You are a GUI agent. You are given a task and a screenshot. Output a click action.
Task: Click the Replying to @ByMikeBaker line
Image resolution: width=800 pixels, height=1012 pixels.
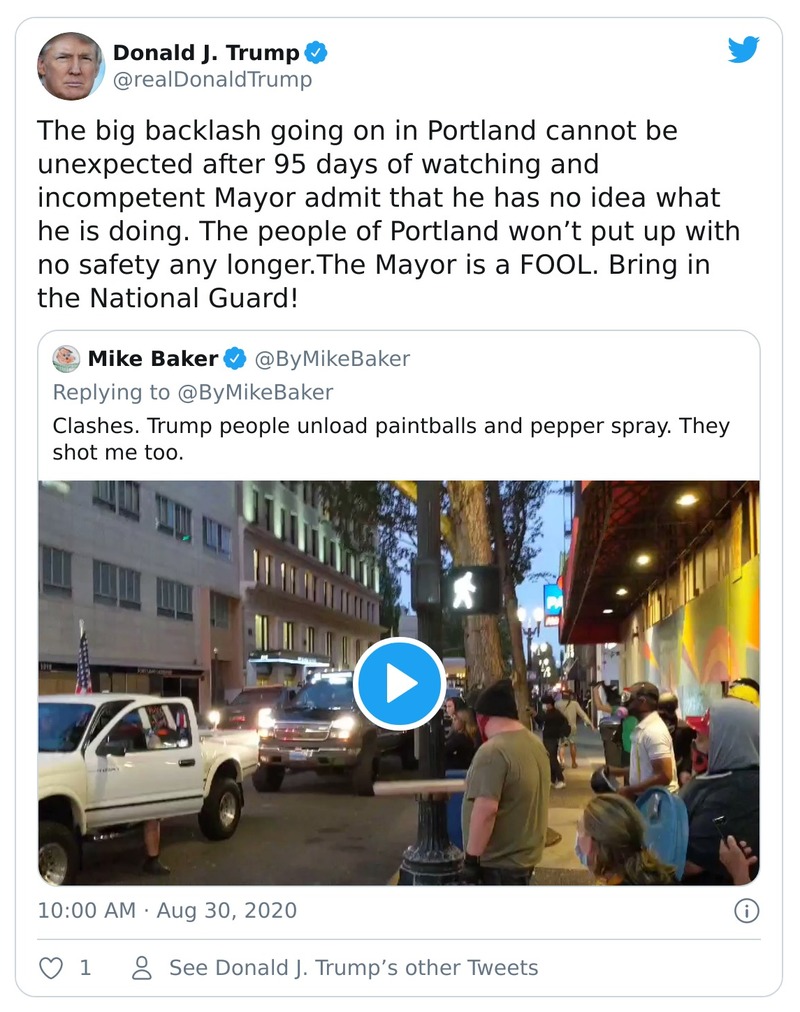(193, 392)
